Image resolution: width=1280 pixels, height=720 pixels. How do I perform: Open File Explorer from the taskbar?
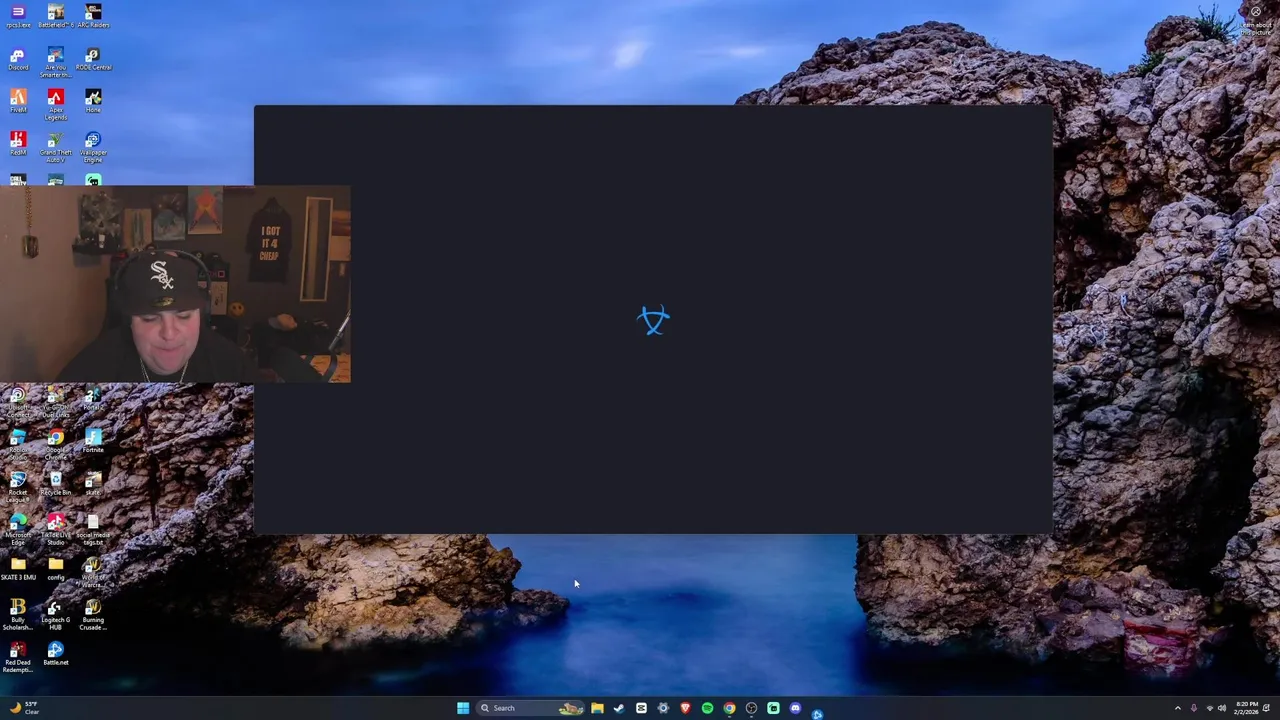[597, 708]
